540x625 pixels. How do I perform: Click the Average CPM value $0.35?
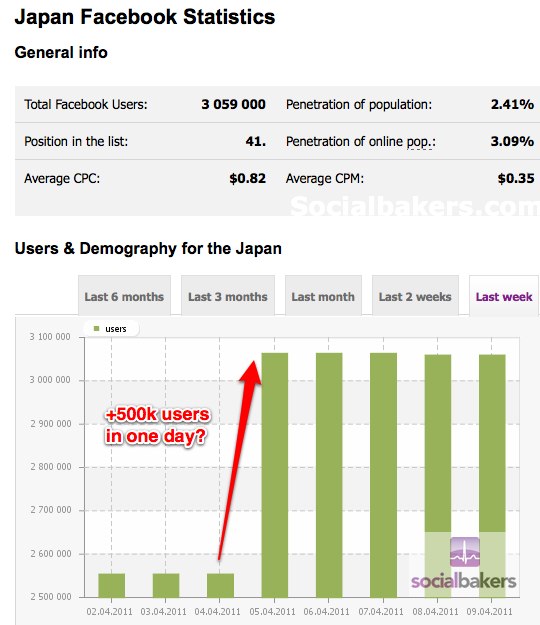516,178
